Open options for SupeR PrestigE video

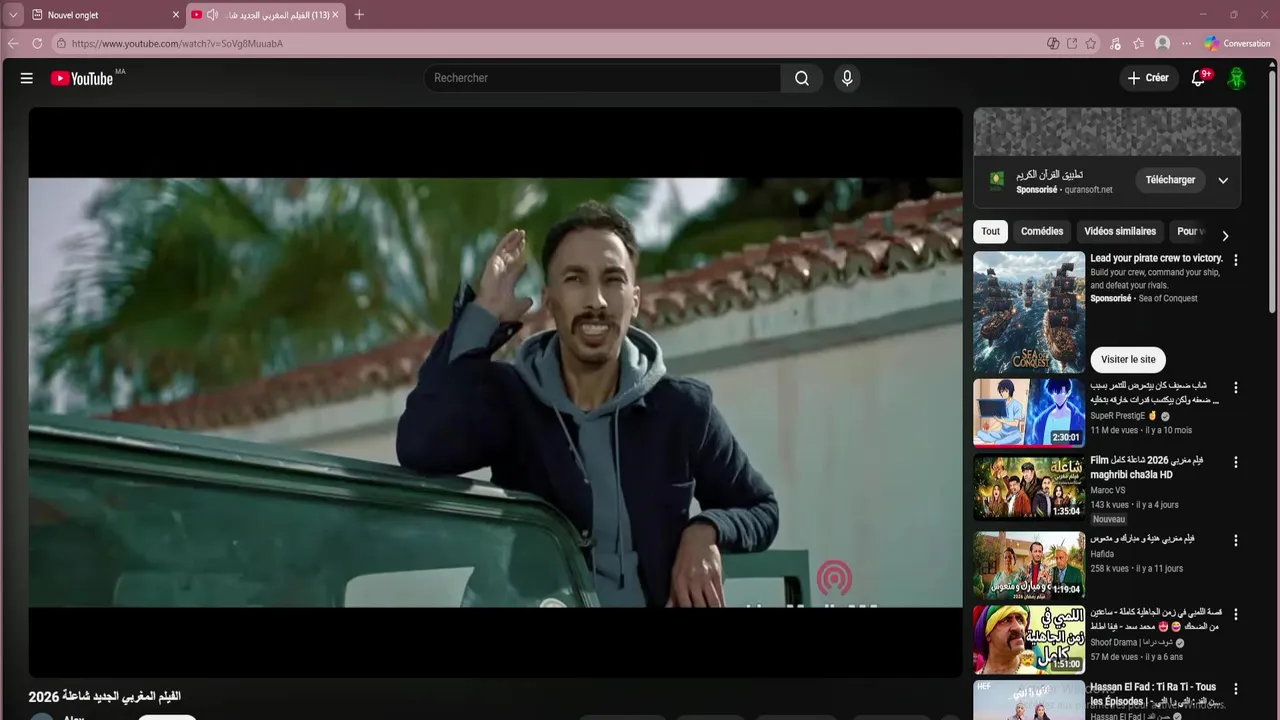[x=1235, y=388]
